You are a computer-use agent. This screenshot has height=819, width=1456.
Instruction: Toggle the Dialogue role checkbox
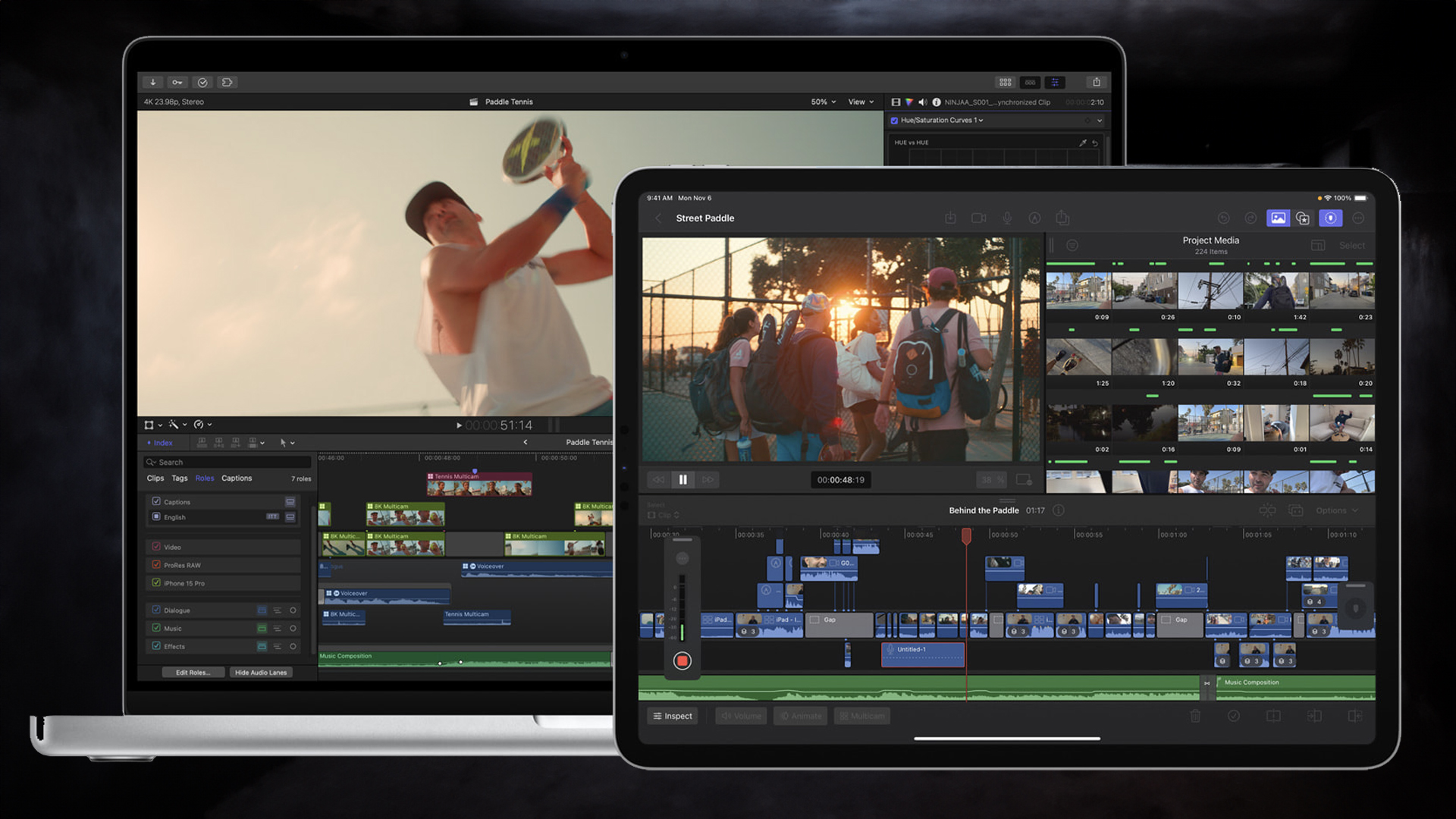pos(156,610)
